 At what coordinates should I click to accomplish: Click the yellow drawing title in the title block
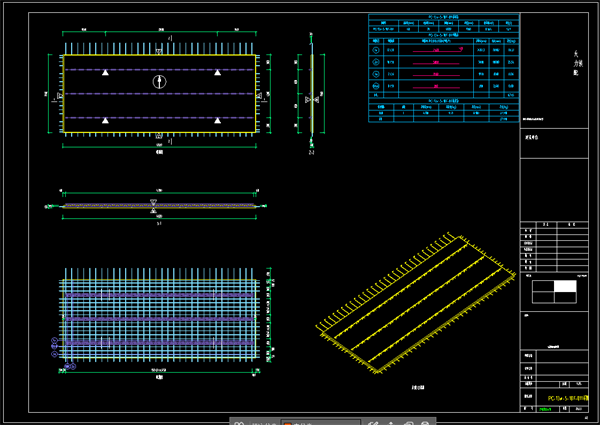coord(568,398)
